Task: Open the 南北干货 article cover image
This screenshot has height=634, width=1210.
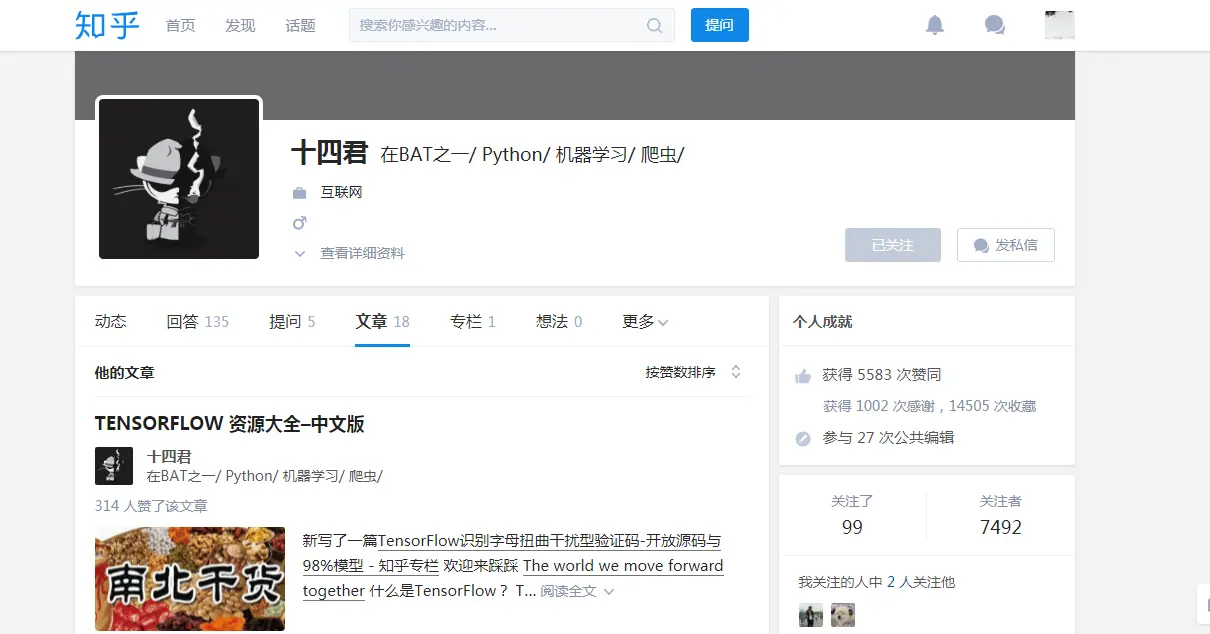Action: coord(190,579)
